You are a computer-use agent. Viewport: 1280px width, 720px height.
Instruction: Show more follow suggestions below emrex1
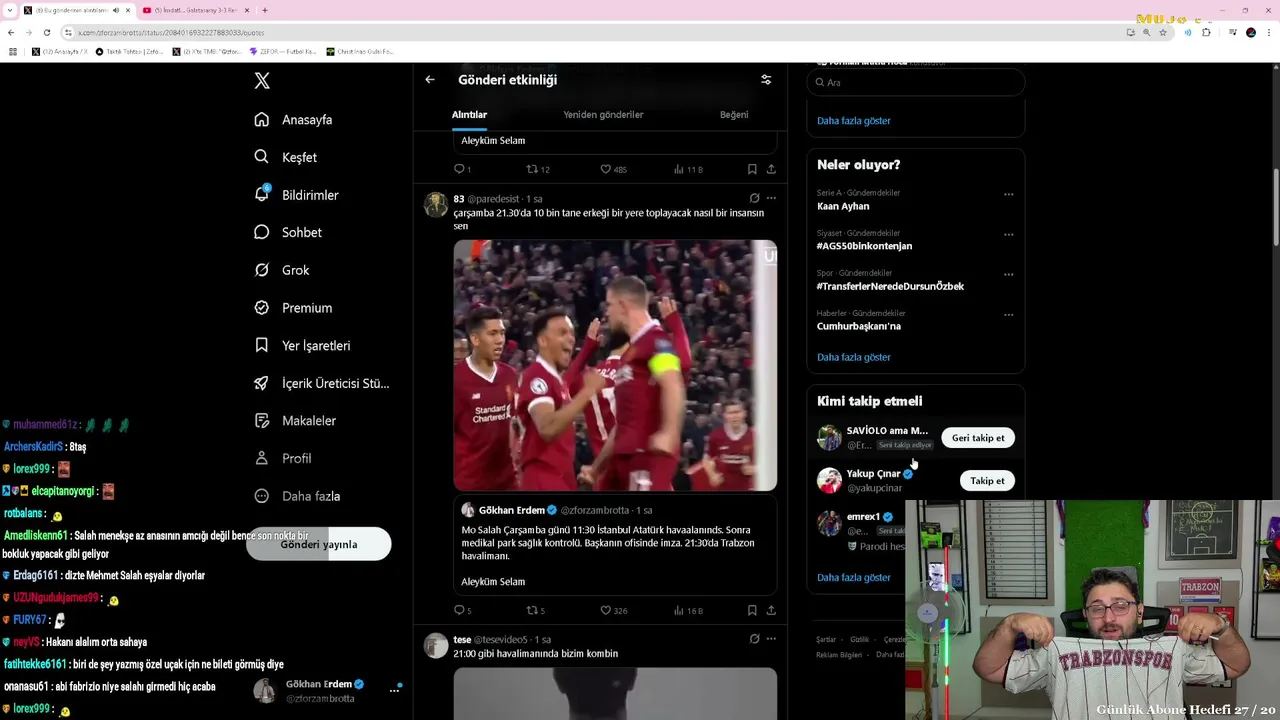pos(854,577)
